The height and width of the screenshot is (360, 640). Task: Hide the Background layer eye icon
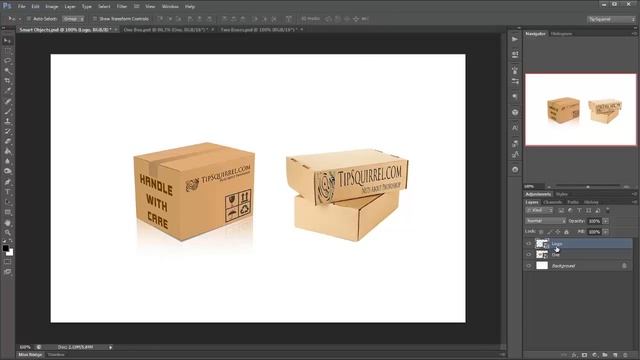point(529,266)
